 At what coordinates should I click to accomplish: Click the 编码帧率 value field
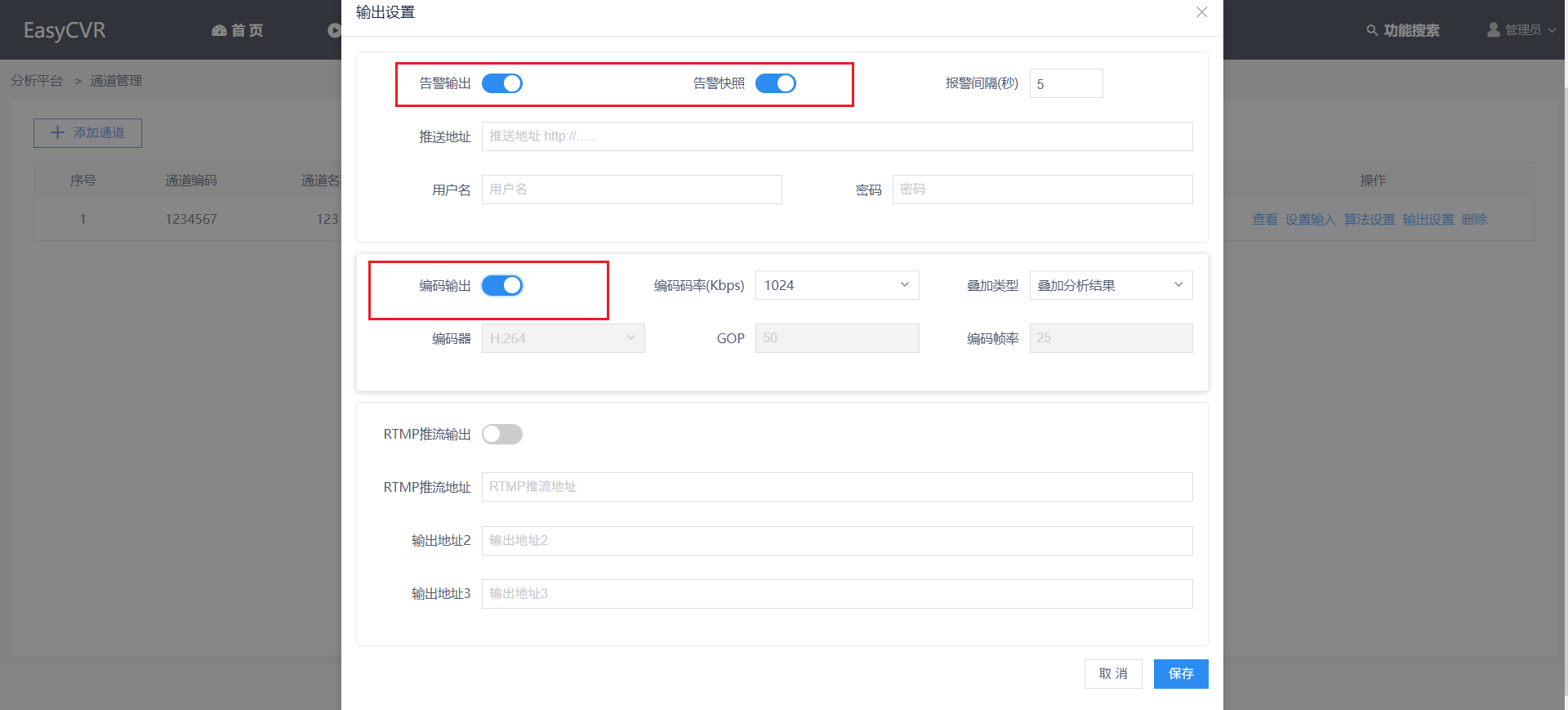pyautogui.click(x=1111, y=338)
